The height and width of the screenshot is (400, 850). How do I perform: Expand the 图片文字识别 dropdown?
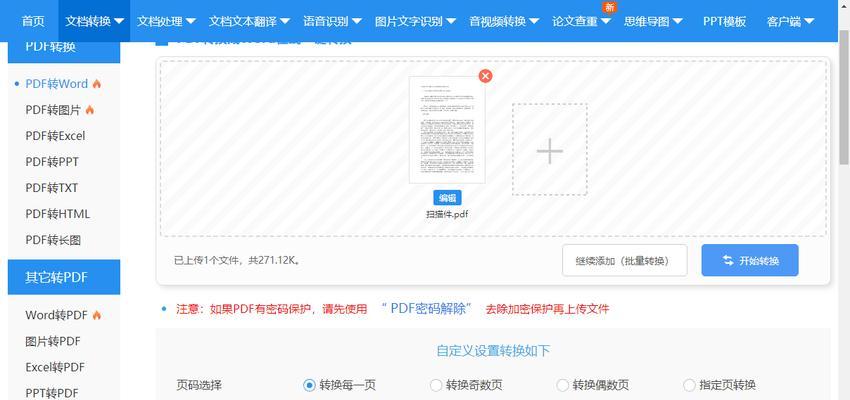pyautogui.click(x=415, y=21)
